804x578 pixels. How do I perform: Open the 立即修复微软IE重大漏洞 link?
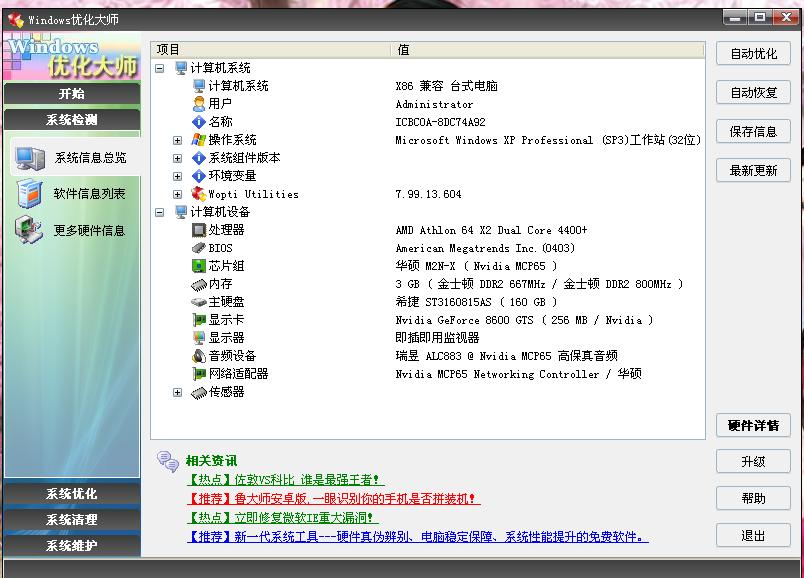click(283, 517)
